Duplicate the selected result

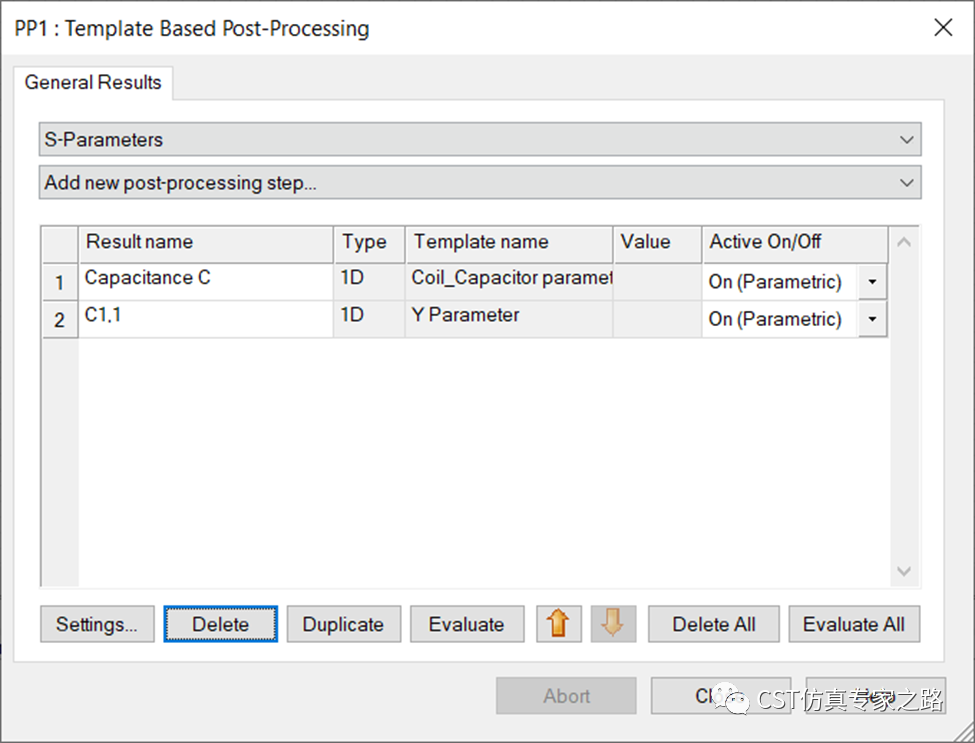click(343, 624)
